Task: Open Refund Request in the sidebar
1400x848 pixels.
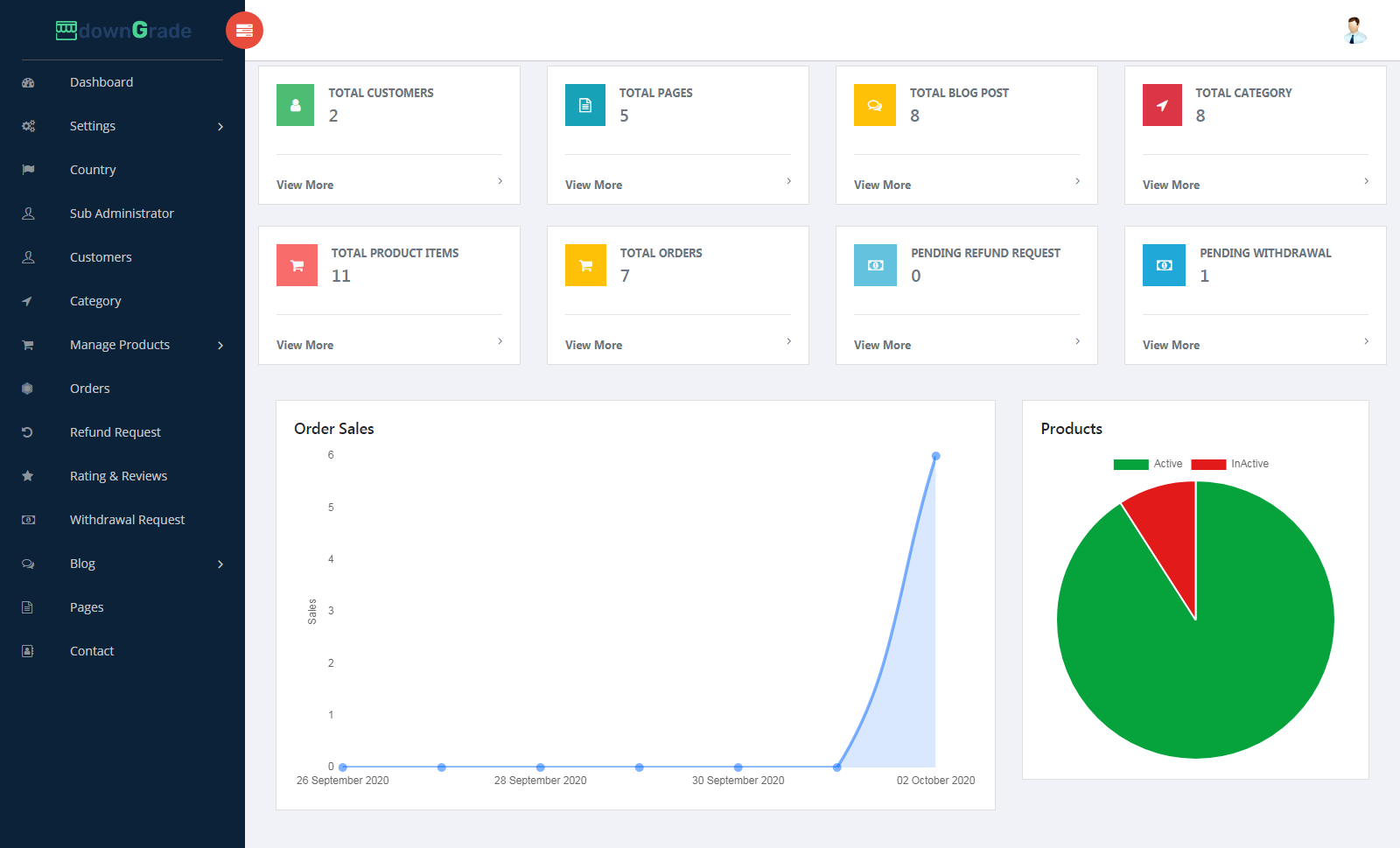Action: point(115,432)
